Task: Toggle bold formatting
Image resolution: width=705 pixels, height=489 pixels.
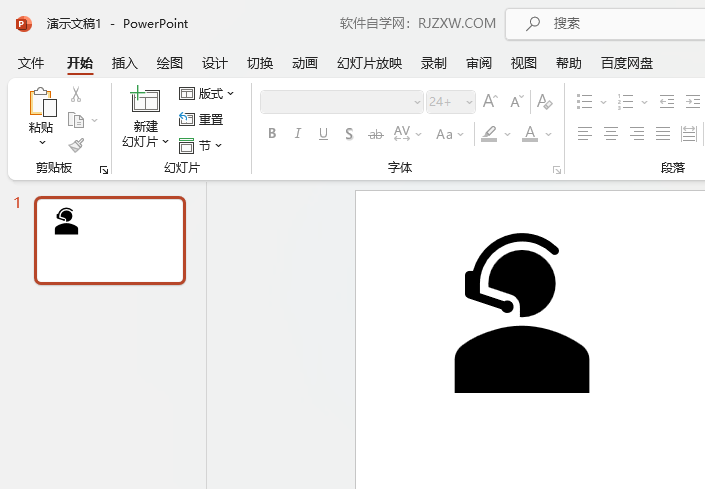Action: tap(272, 133)
